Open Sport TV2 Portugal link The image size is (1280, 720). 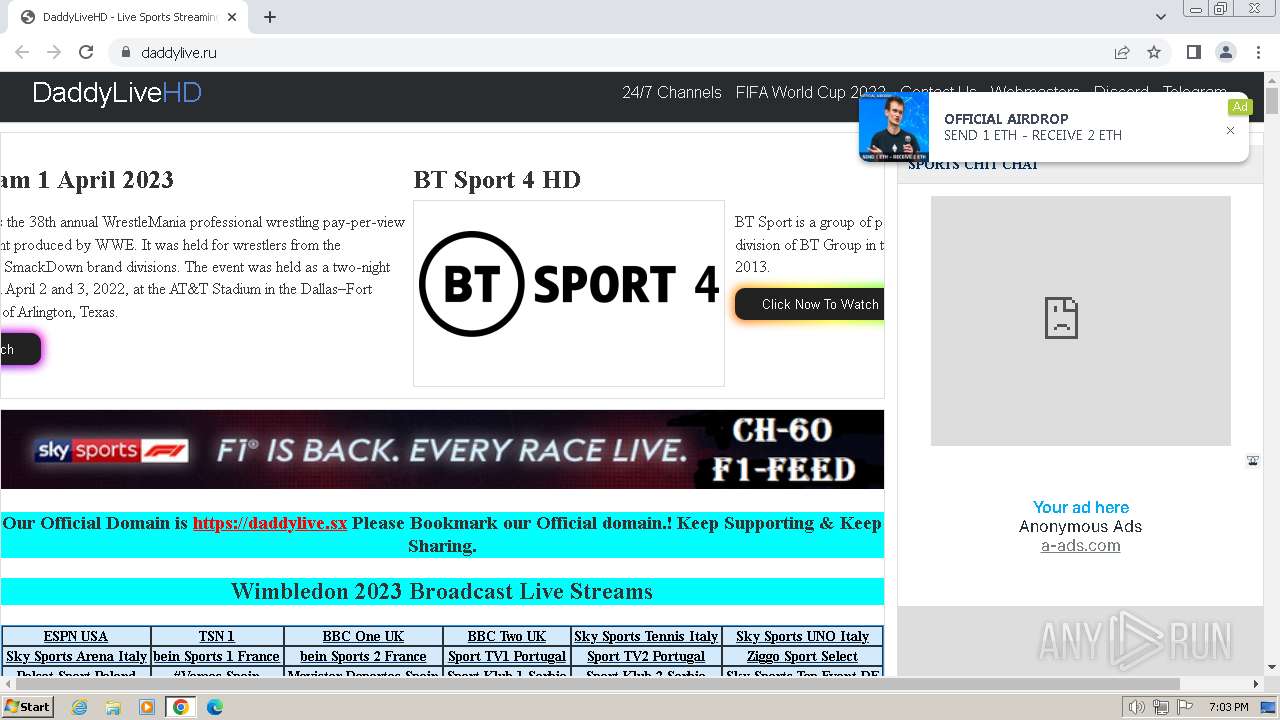pos(646,656)
